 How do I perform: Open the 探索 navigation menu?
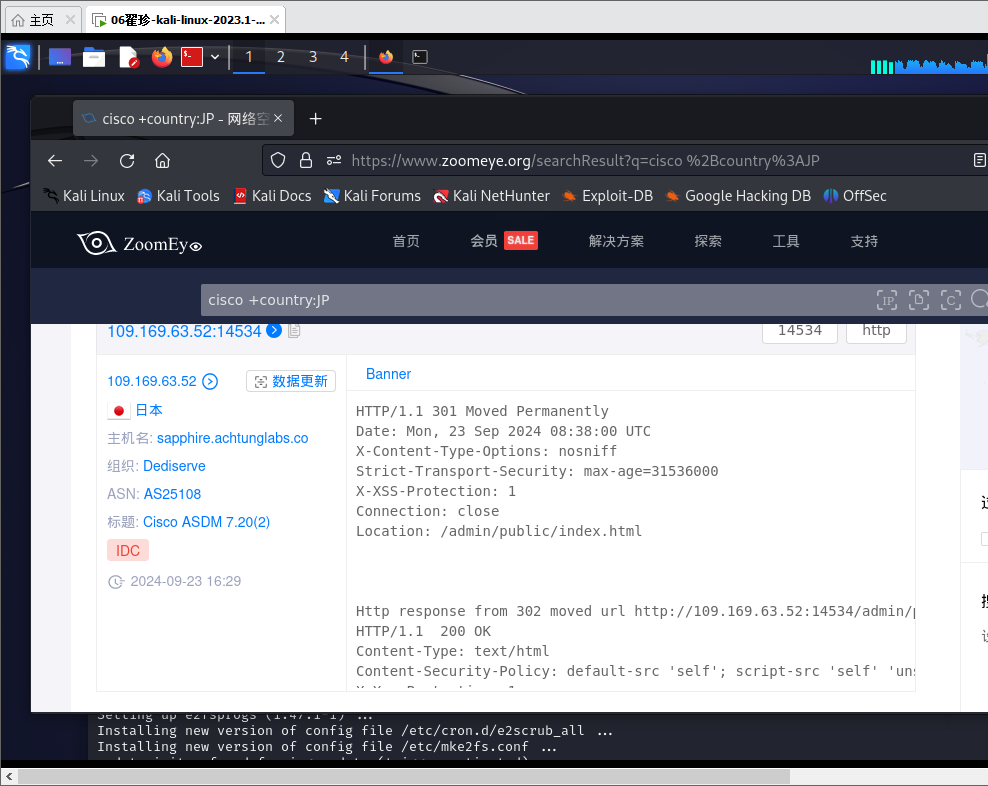tap(708, 241)
